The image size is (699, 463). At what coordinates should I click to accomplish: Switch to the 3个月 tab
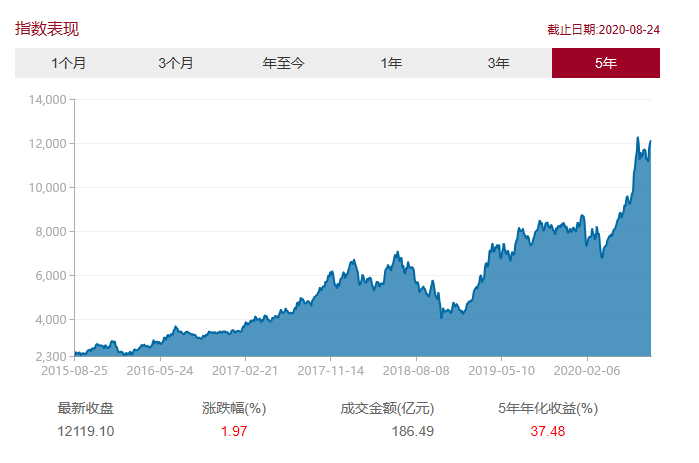coord(176,63)
